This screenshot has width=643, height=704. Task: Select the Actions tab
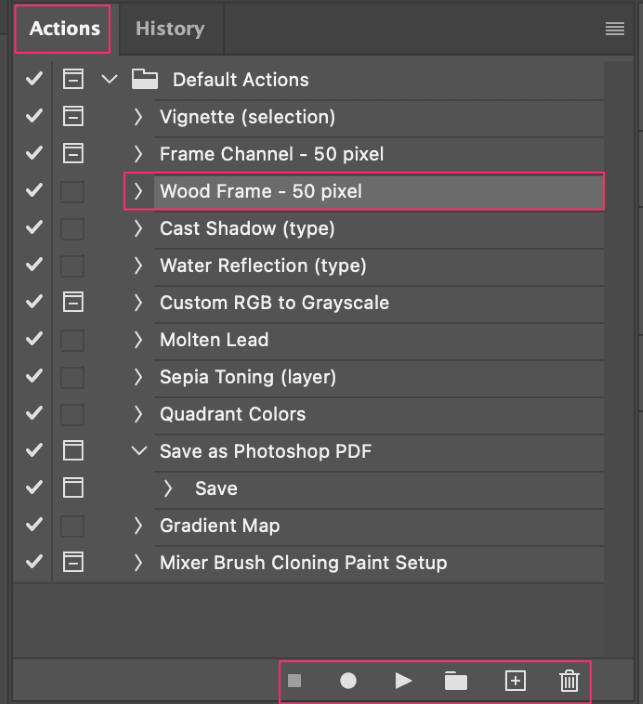pos(64,29)
